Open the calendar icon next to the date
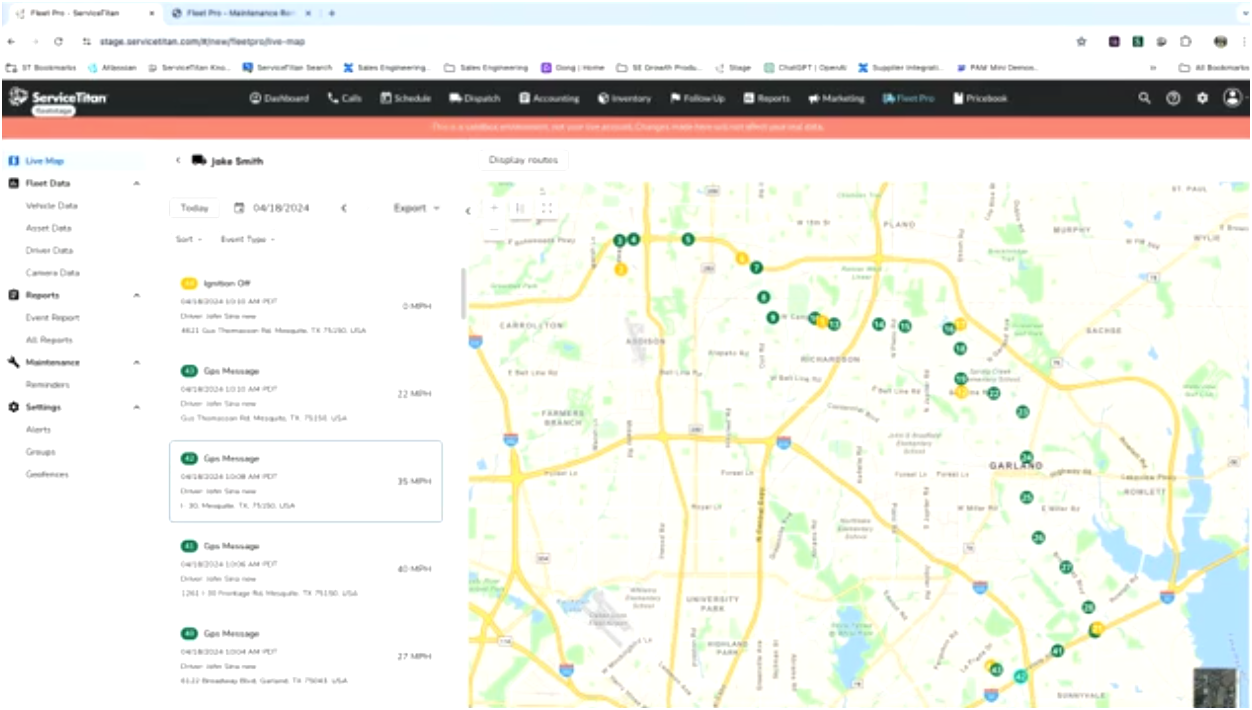The image size is (1252, 710). 237,207
